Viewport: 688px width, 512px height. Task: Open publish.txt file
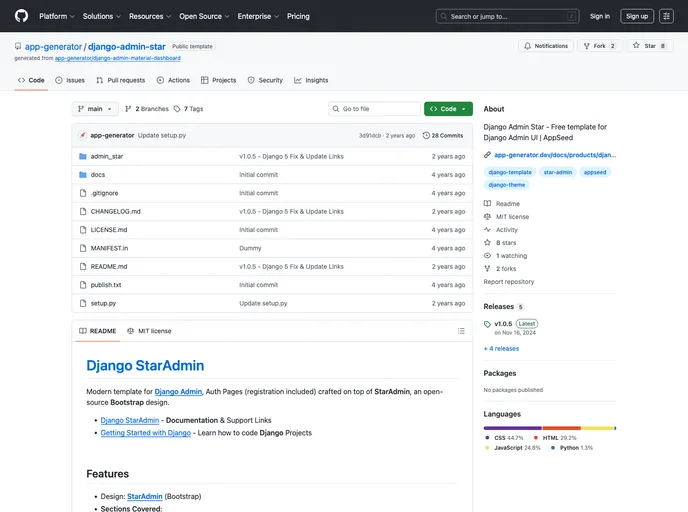pos(106,285)
